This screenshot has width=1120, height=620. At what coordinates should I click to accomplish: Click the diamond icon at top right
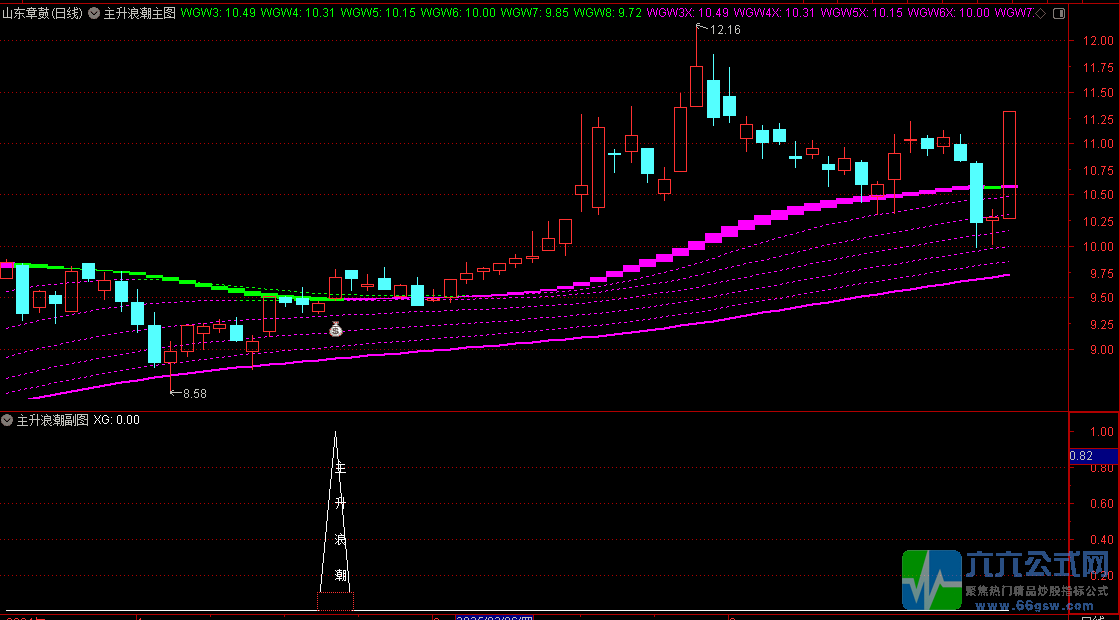(1041, 13)
